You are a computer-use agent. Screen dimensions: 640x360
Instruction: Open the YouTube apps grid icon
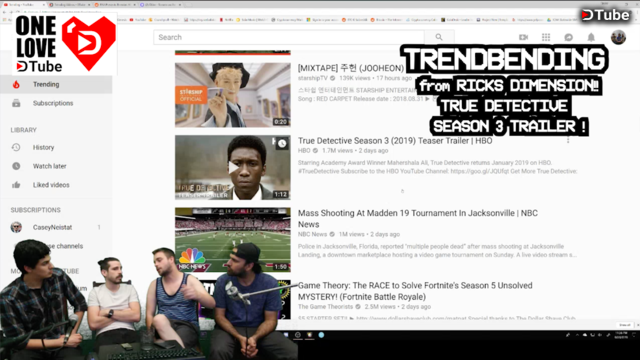coord(546,37)
